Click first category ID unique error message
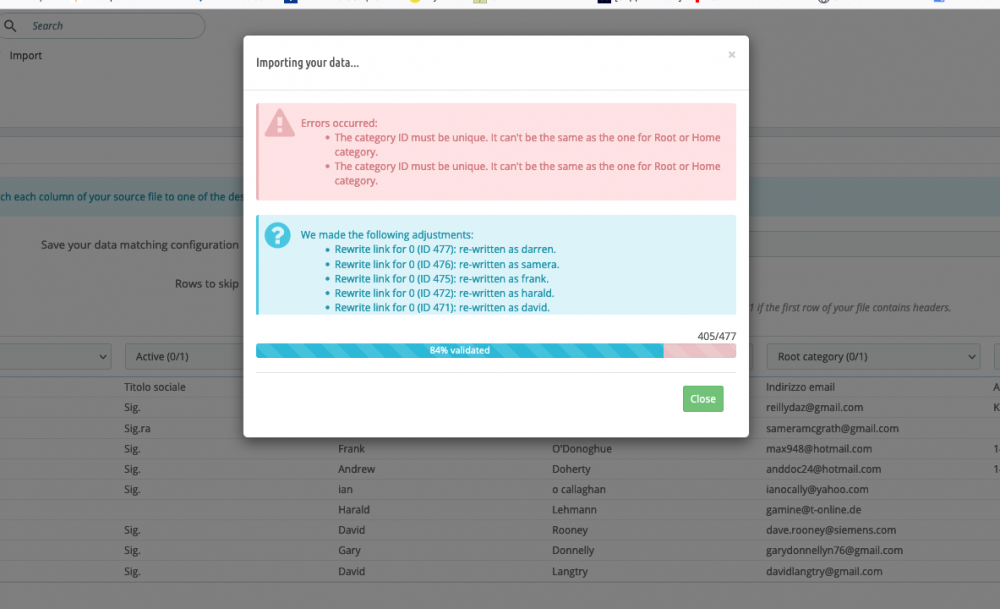The image size is (1000, 609). pyautogui.click(x=527, y=145)
